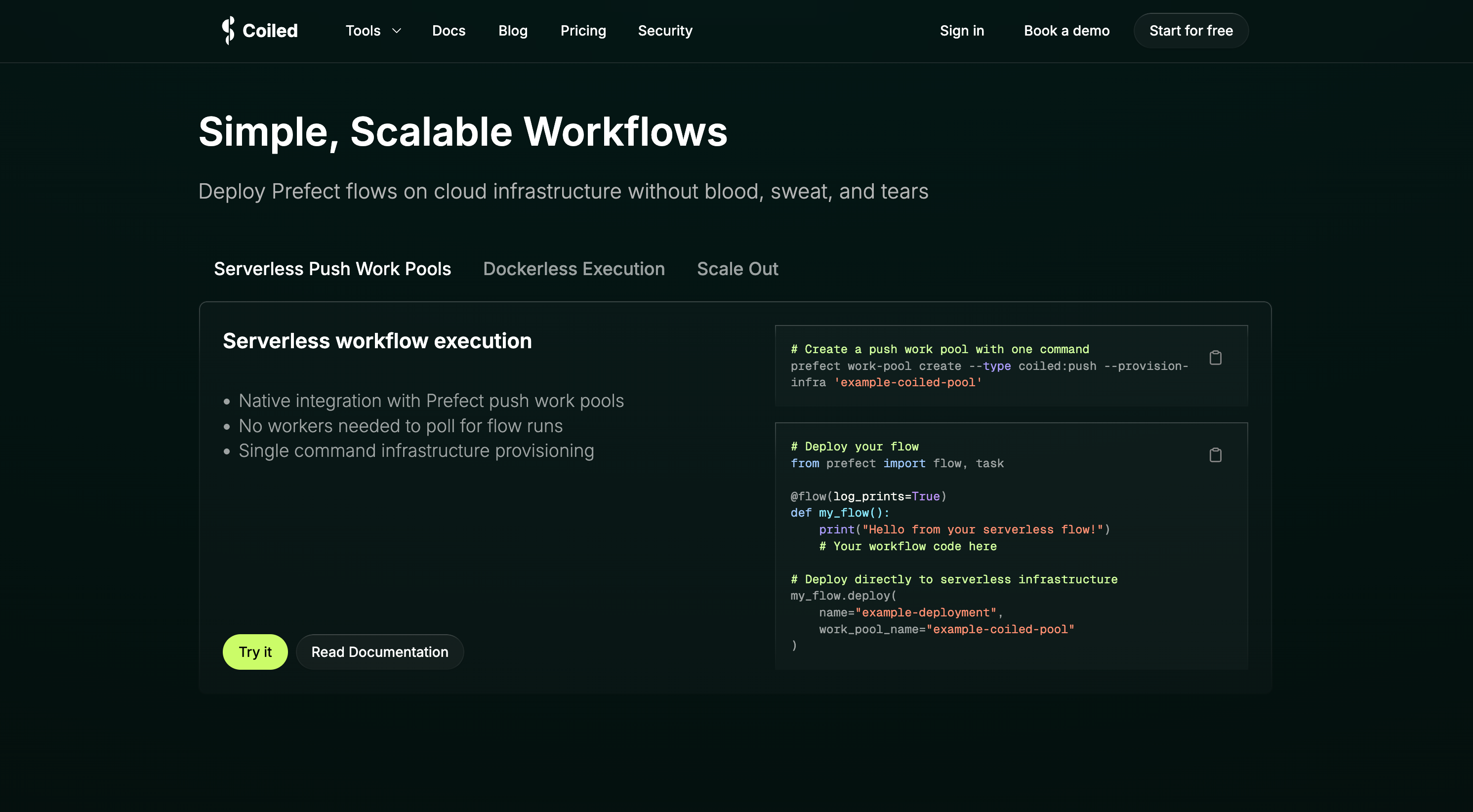Select the Serverless Push Work Pools tab
Viewport: 1473px width, 812px height.
(x=332, y=269)
